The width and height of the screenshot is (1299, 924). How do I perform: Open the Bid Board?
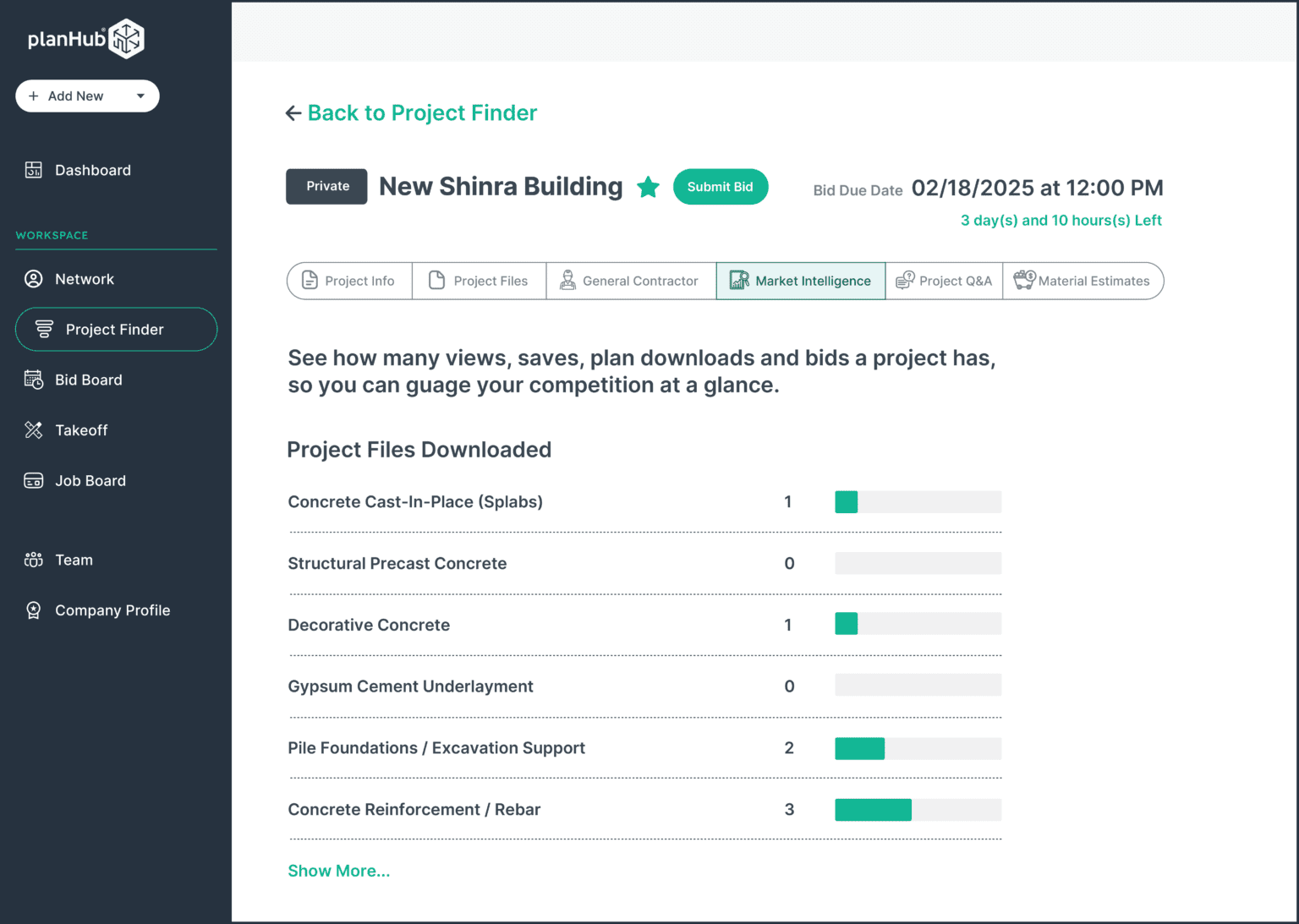(x=88, y=380)
